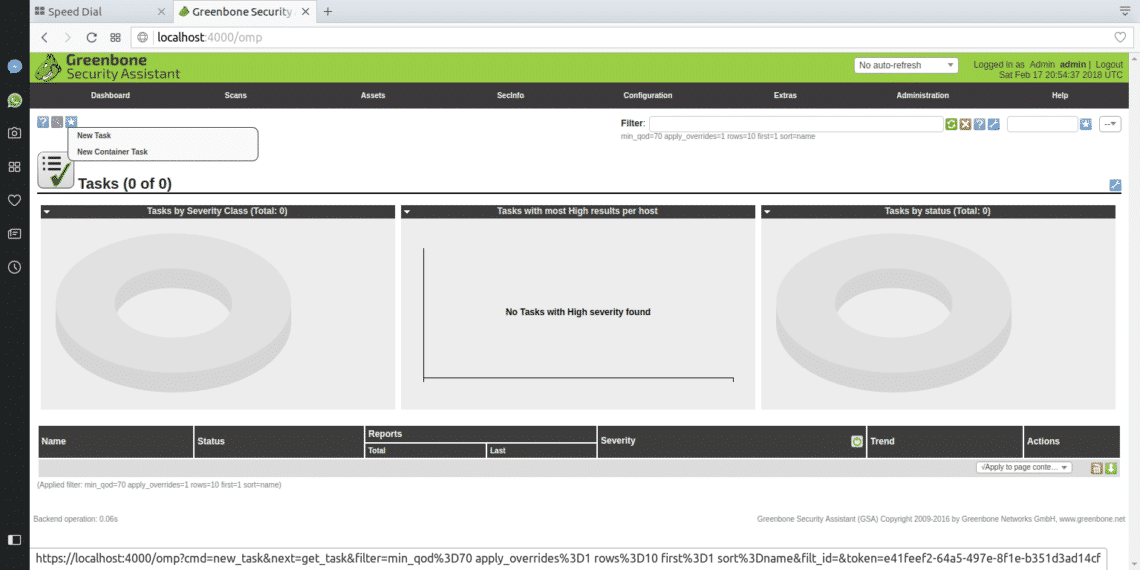Select New Container Task
This screenshot has height=570, width=1140.
pos(112,152)
